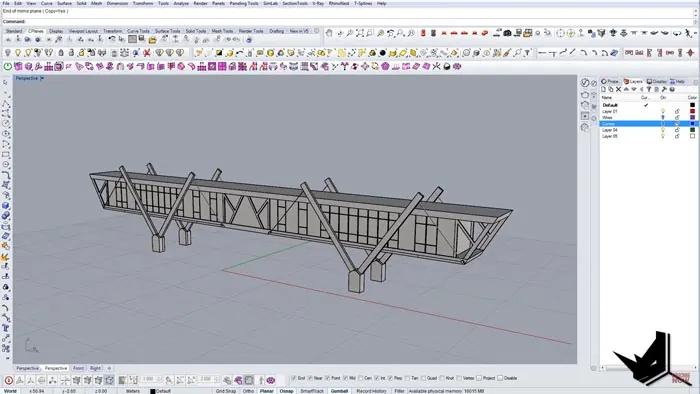Image resolution: width=700 pixels, height=394 pixels.
Task: Select the Pan hand tool icon
Action: coord(329,33)
